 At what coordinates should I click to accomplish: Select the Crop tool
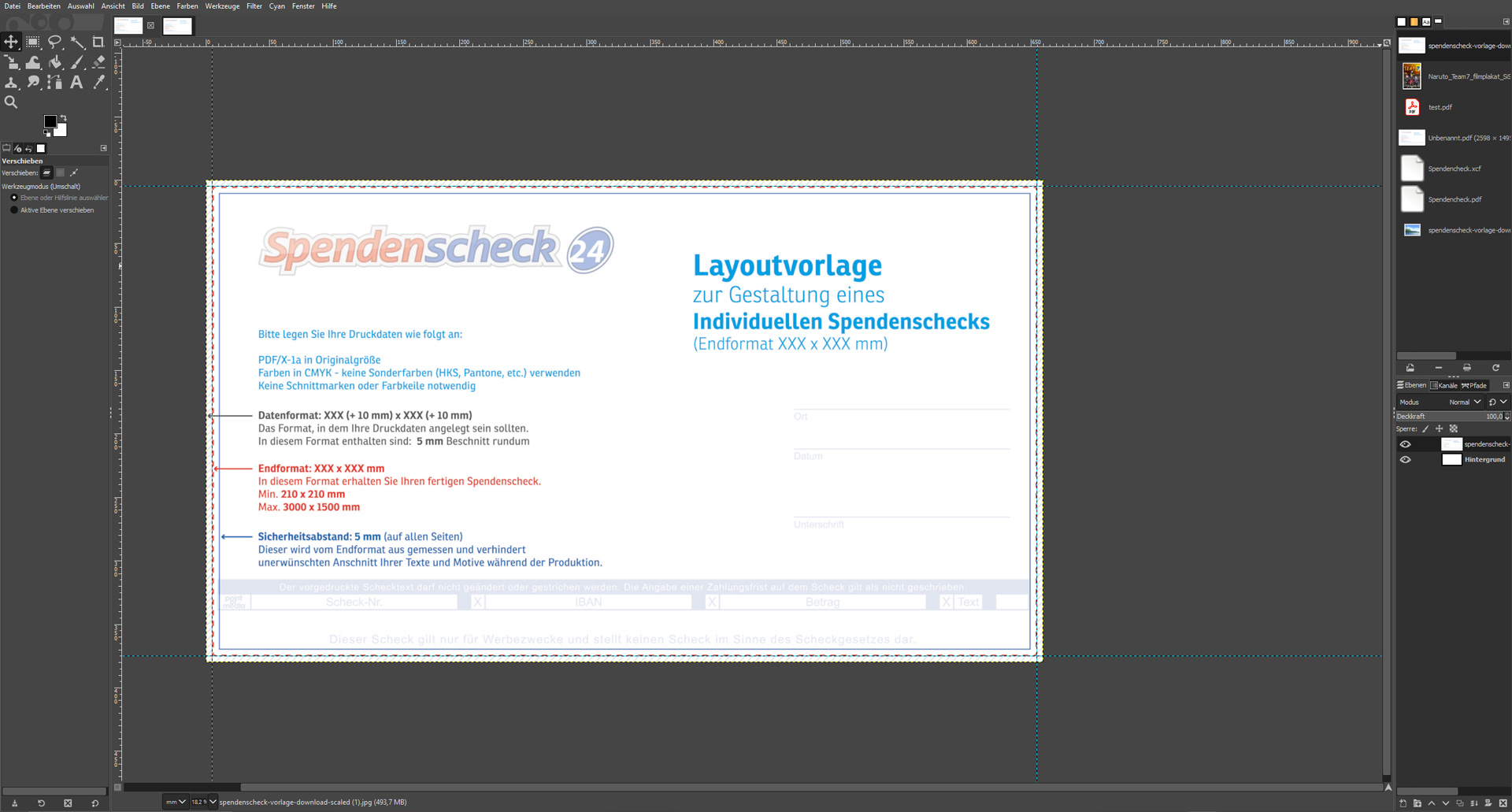pyautogui.click(x=98, y=42)
